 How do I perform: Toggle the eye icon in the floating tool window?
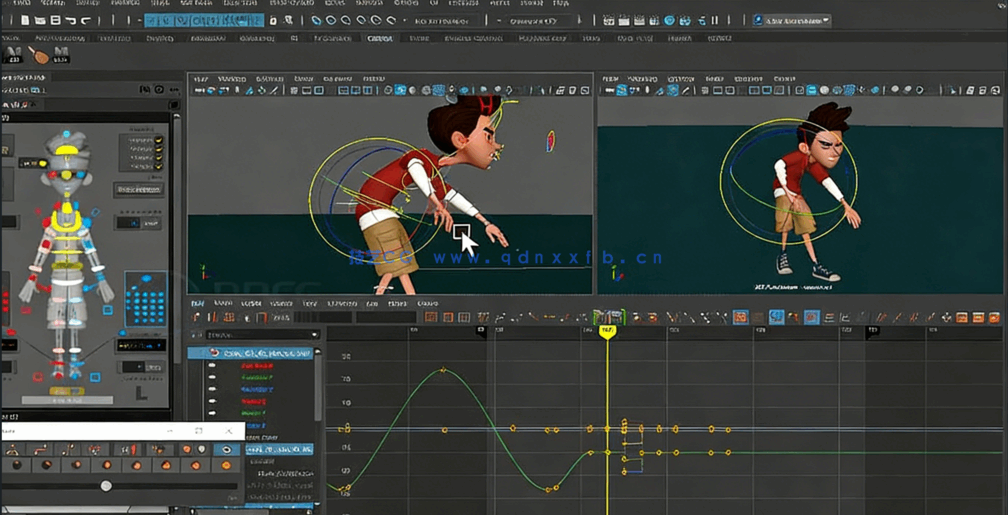[226, 450]
